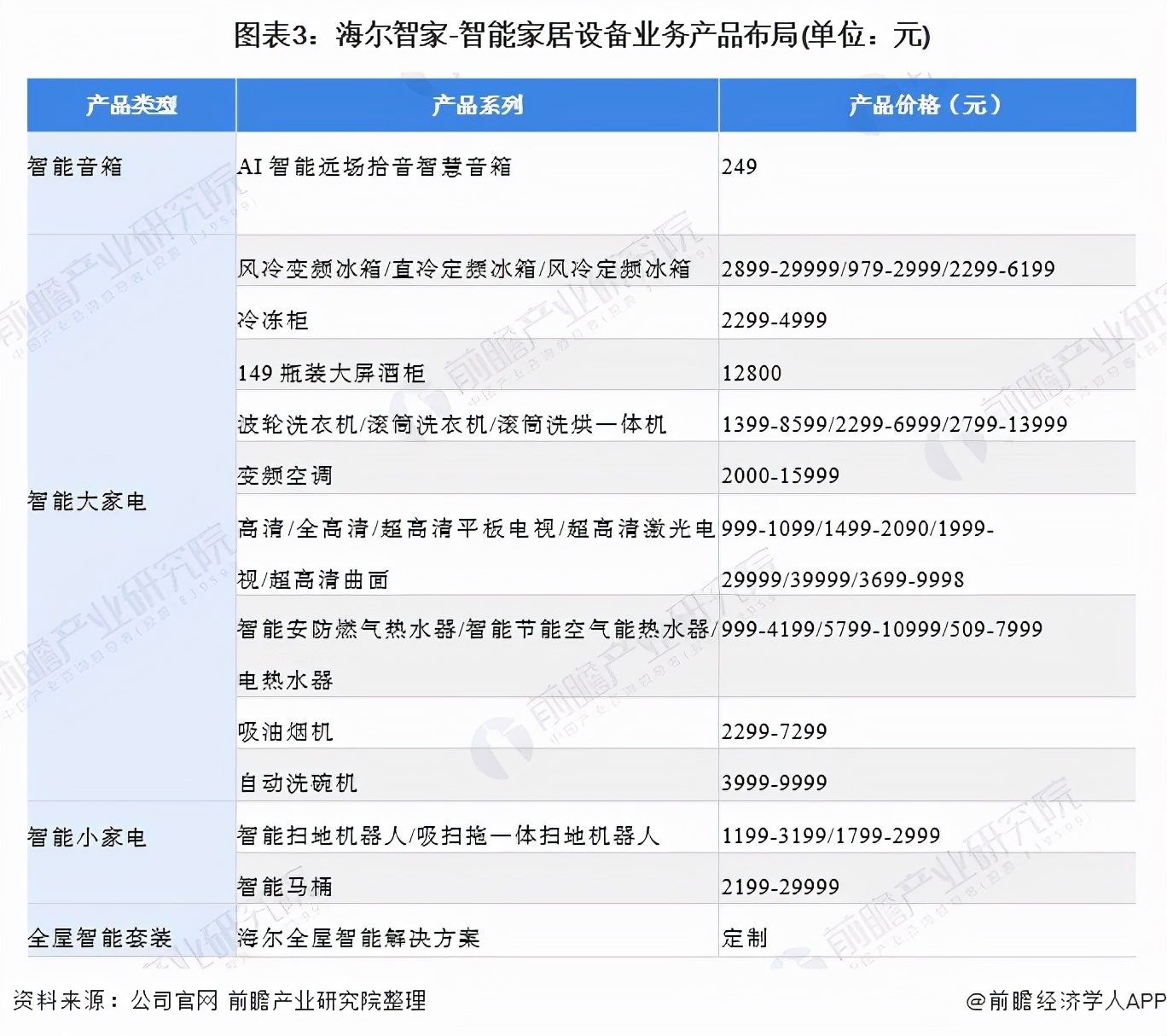Click the 定制 price value
The width and height of the screenshot is (1167, 1036).
click(743, 937)
